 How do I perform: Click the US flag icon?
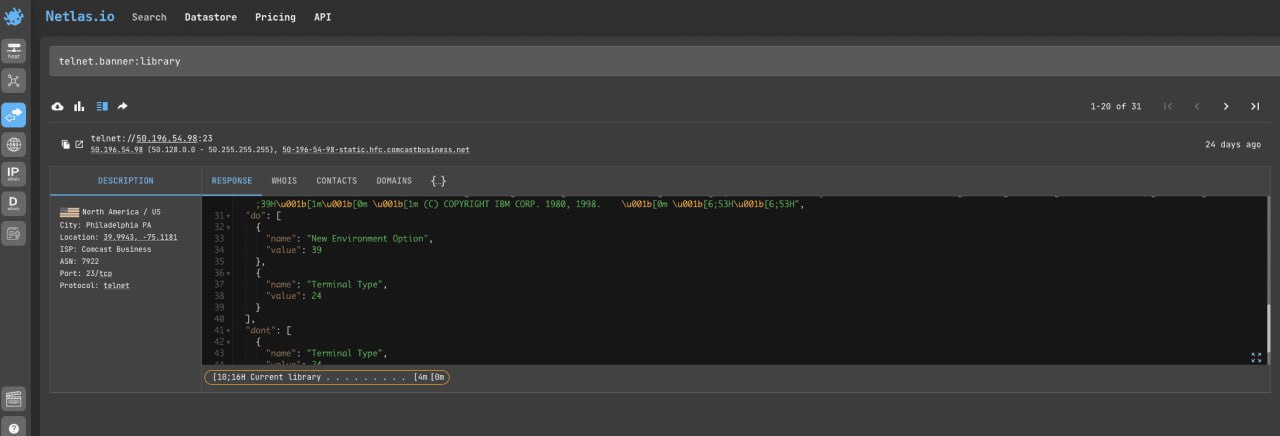coord(69,212)
